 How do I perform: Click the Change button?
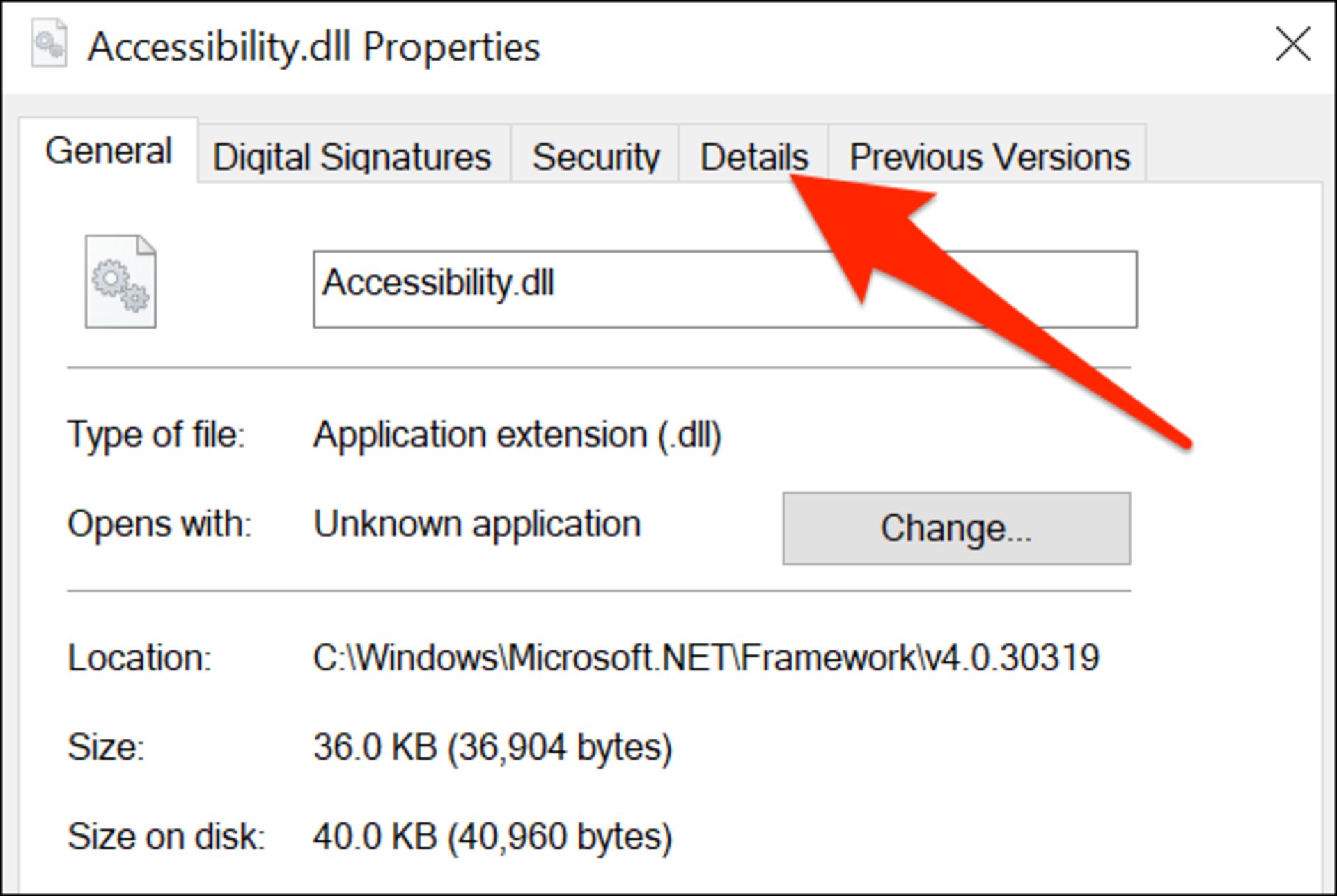(x=957, y=528)
